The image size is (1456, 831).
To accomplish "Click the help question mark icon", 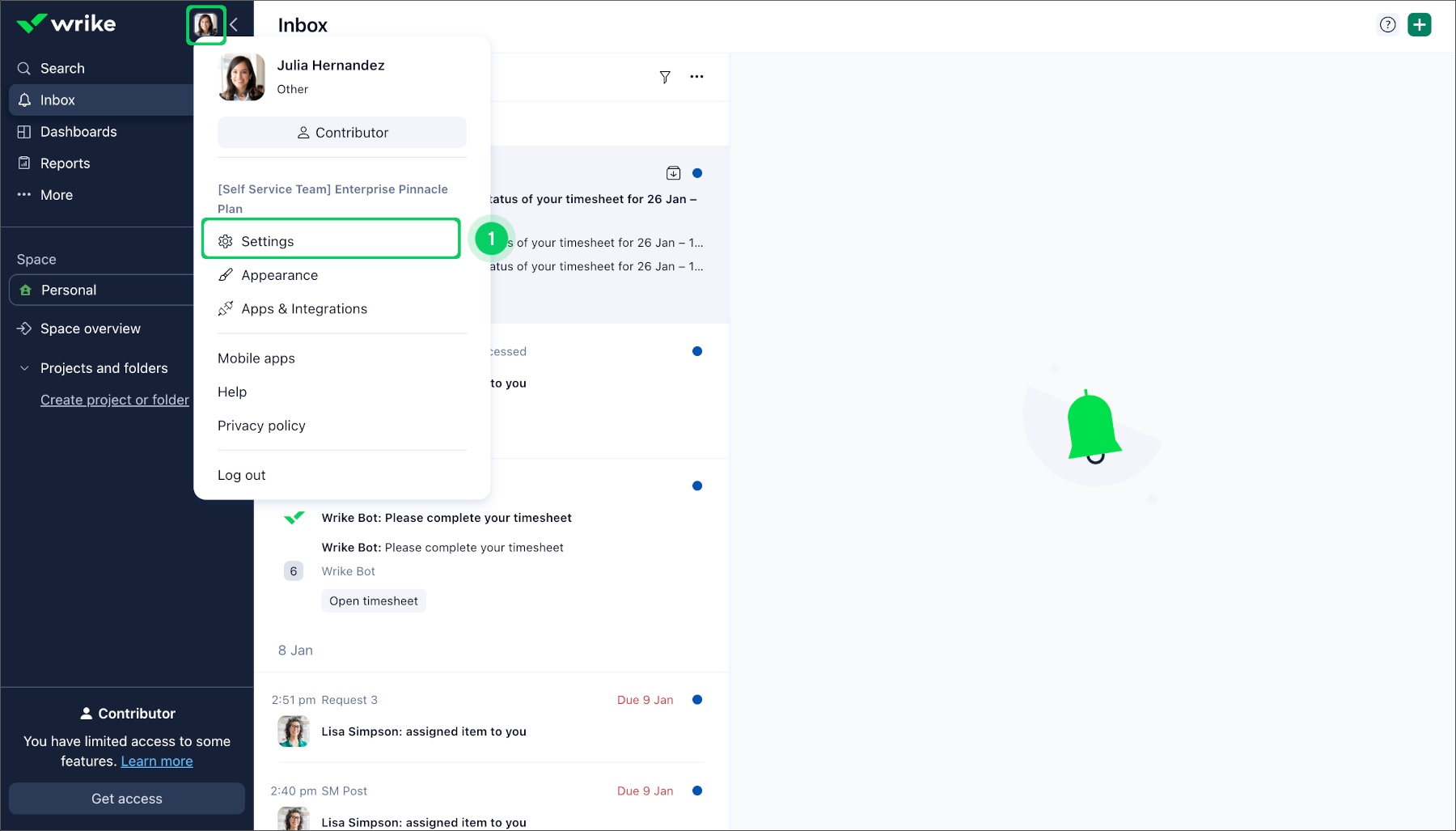I will pos(1387,25).
